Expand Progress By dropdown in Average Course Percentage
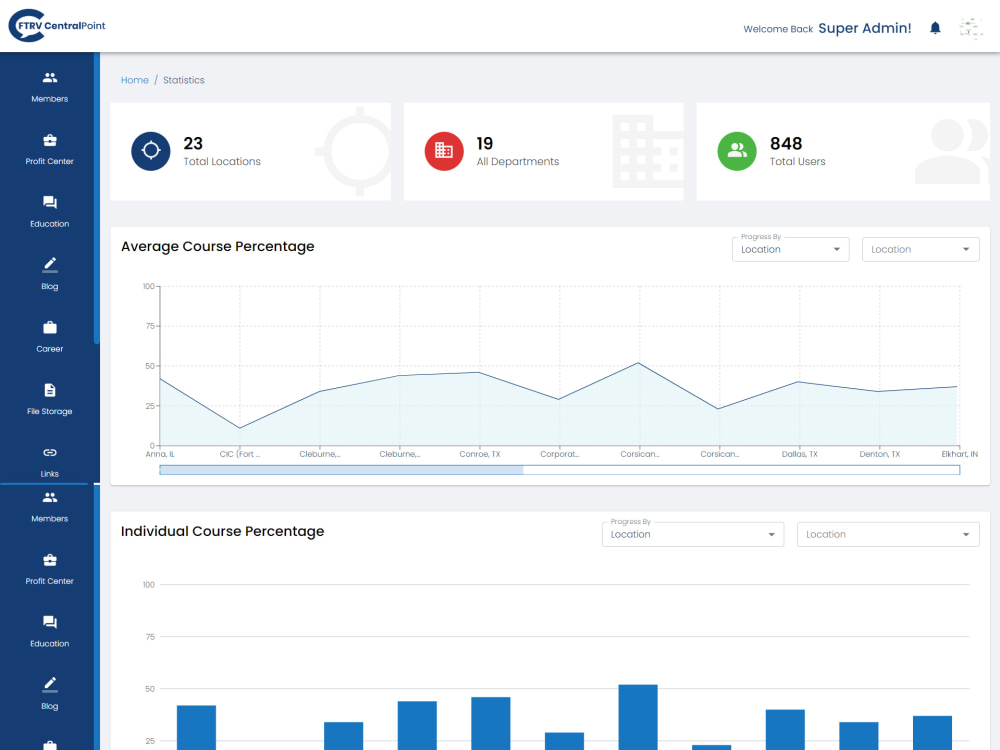This screenshot has width=1000, height=750. (x=790, y=249)
